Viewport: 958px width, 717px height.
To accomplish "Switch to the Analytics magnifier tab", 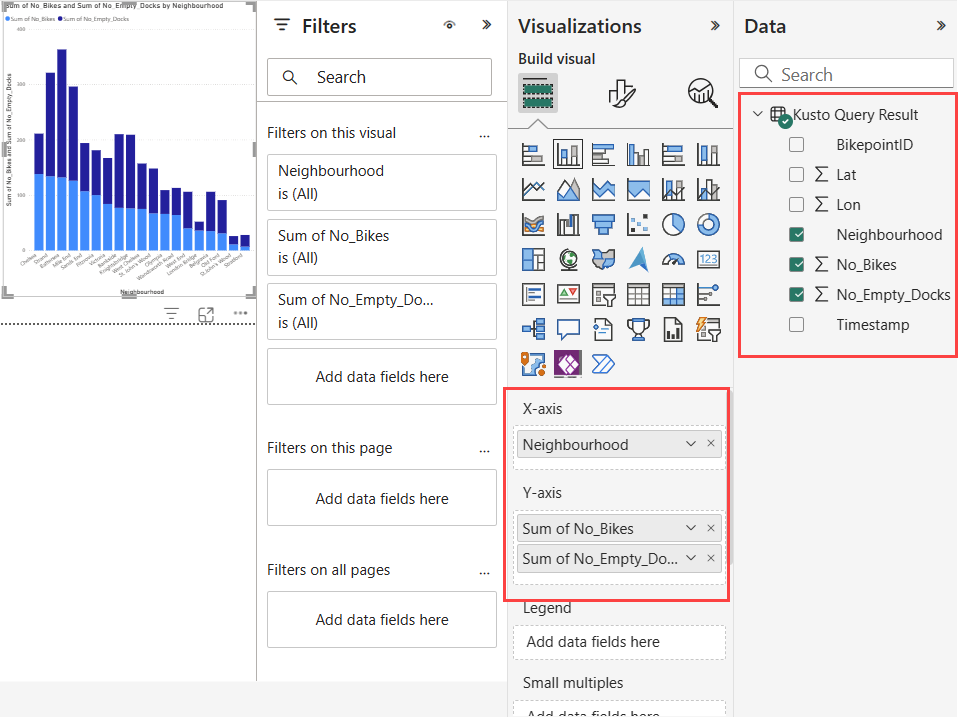I will point(703,93).
